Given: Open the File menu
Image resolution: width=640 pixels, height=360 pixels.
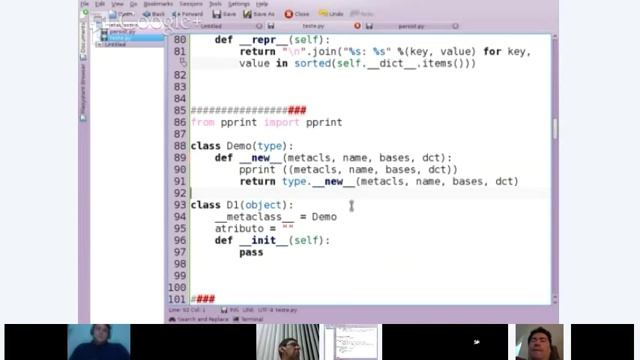Looking at the screenshot, I should tap(84, 4).
